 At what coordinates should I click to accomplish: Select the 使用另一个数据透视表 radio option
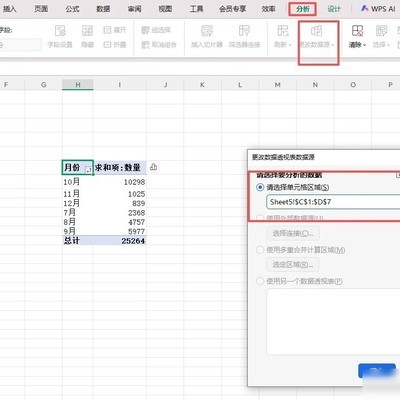coord(260,281)
